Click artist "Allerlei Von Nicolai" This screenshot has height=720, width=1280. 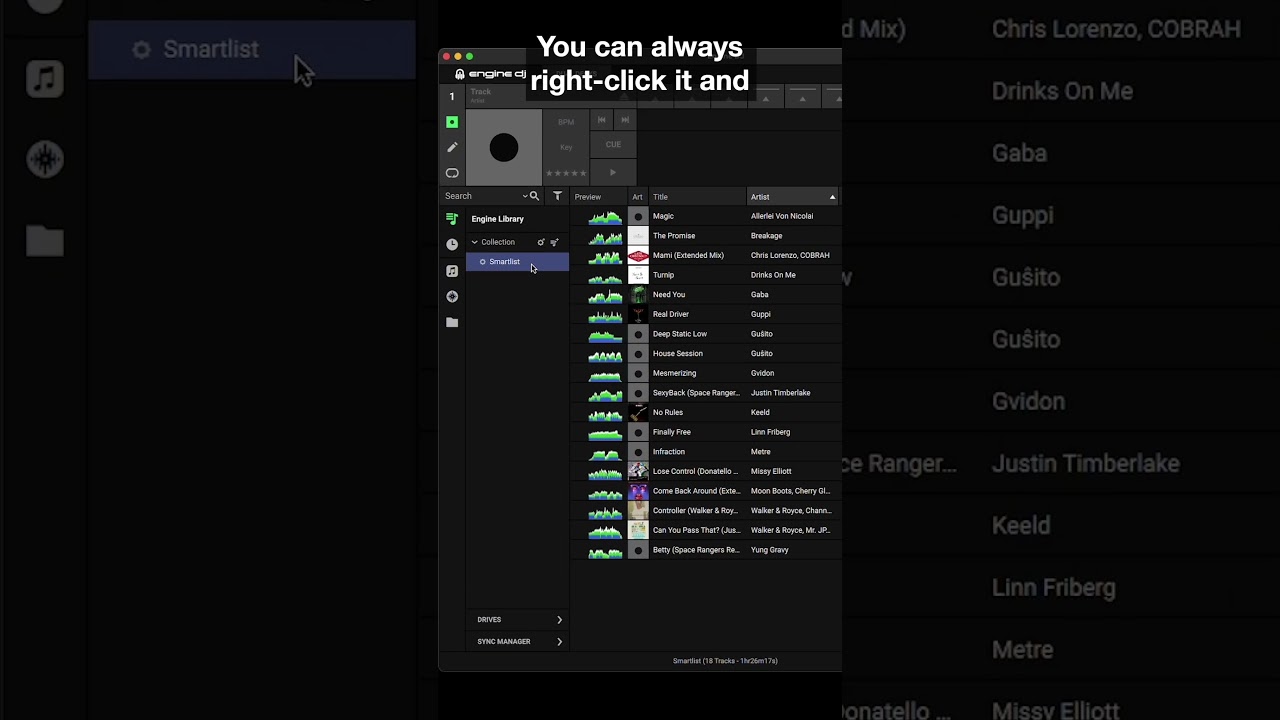(782, 216)
